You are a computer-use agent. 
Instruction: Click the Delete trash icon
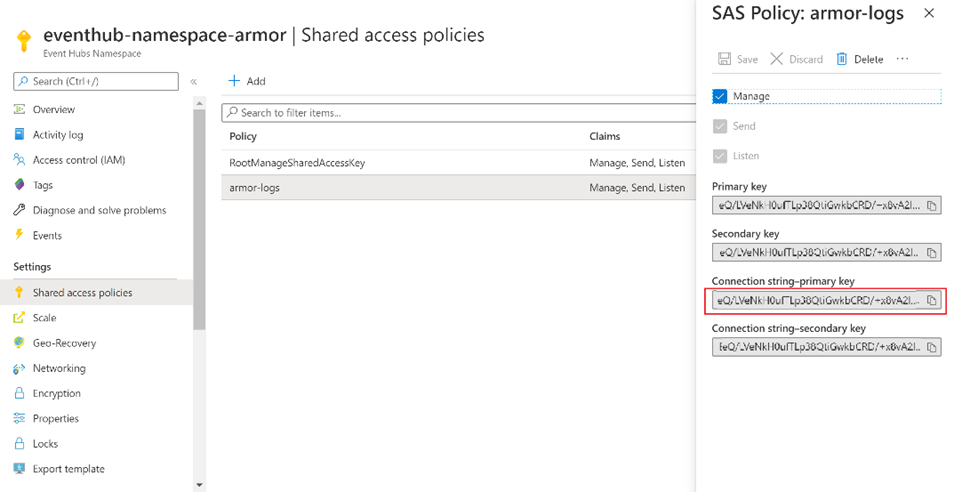click(x=842, y=59)
